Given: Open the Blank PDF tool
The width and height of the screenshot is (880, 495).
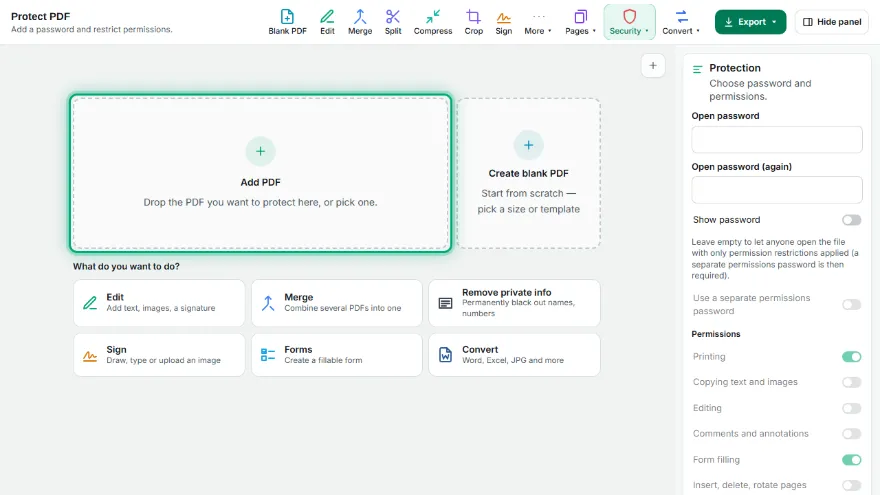Looking at the screenshot, I should point(287,22).
